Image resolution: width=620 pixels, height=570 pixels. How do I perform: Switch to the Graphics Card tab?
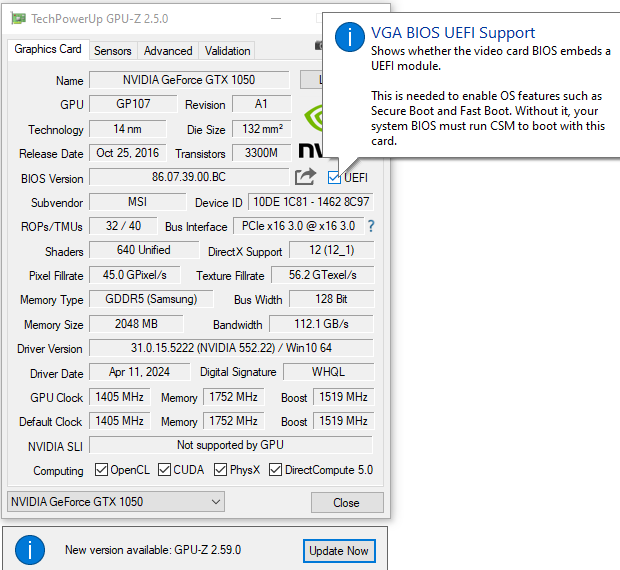(48, 49)
